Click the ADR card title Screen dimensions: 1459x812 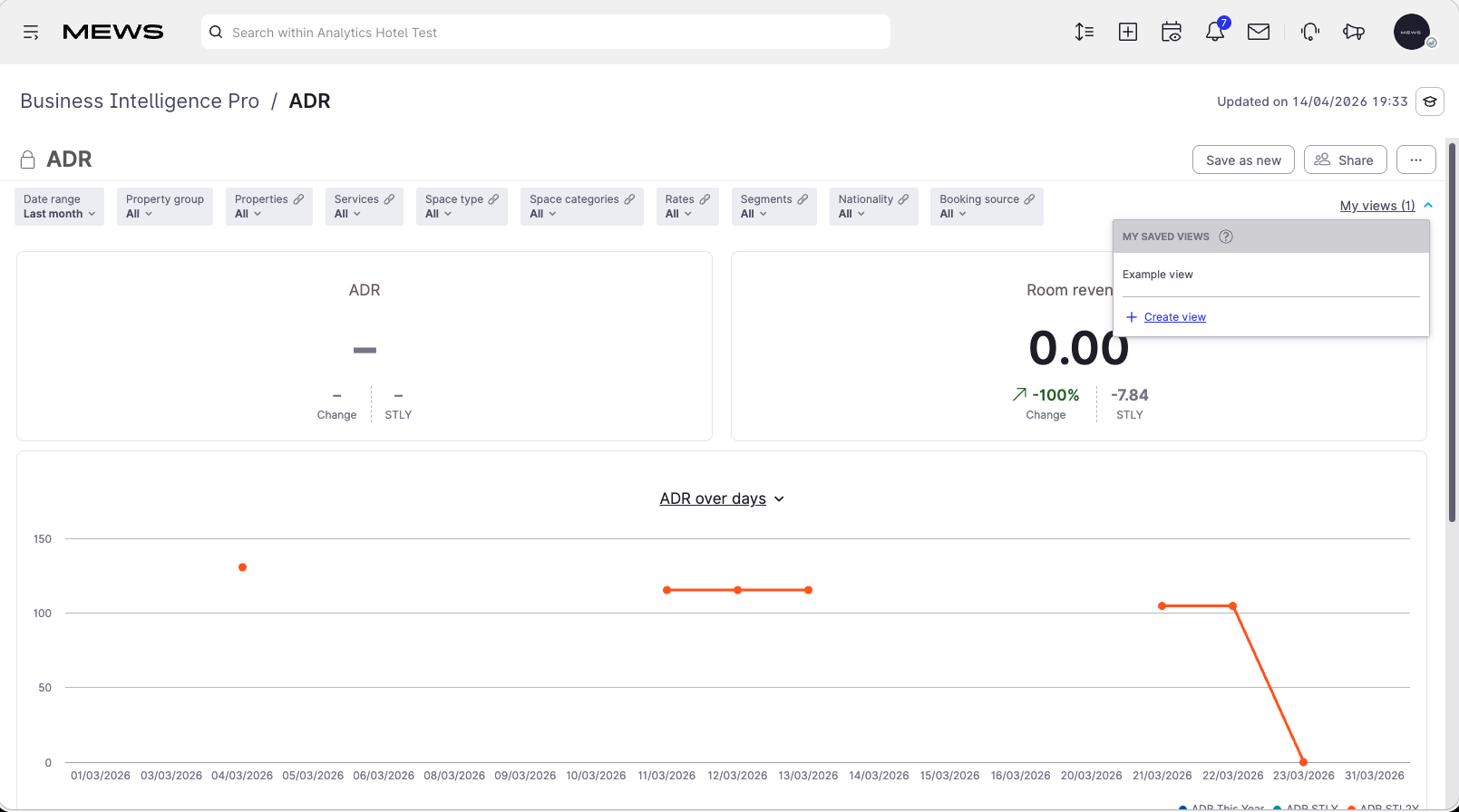point(365,290)
